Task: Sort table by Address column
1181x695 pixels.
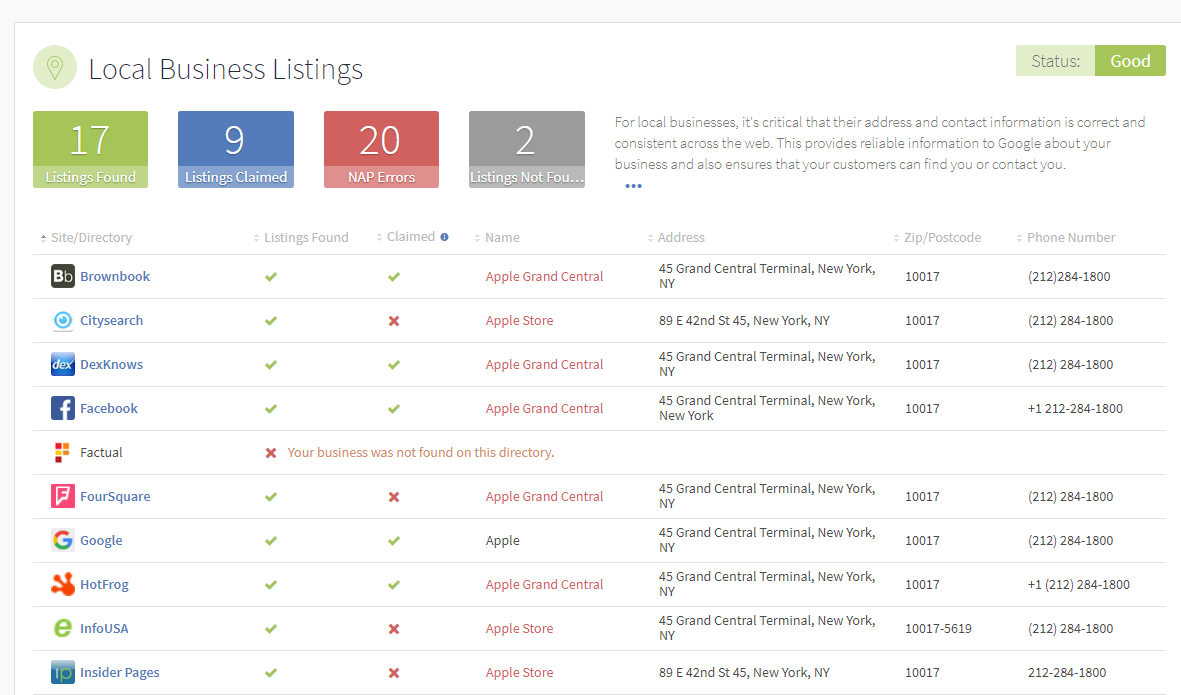Action: [x=676, y=238]
